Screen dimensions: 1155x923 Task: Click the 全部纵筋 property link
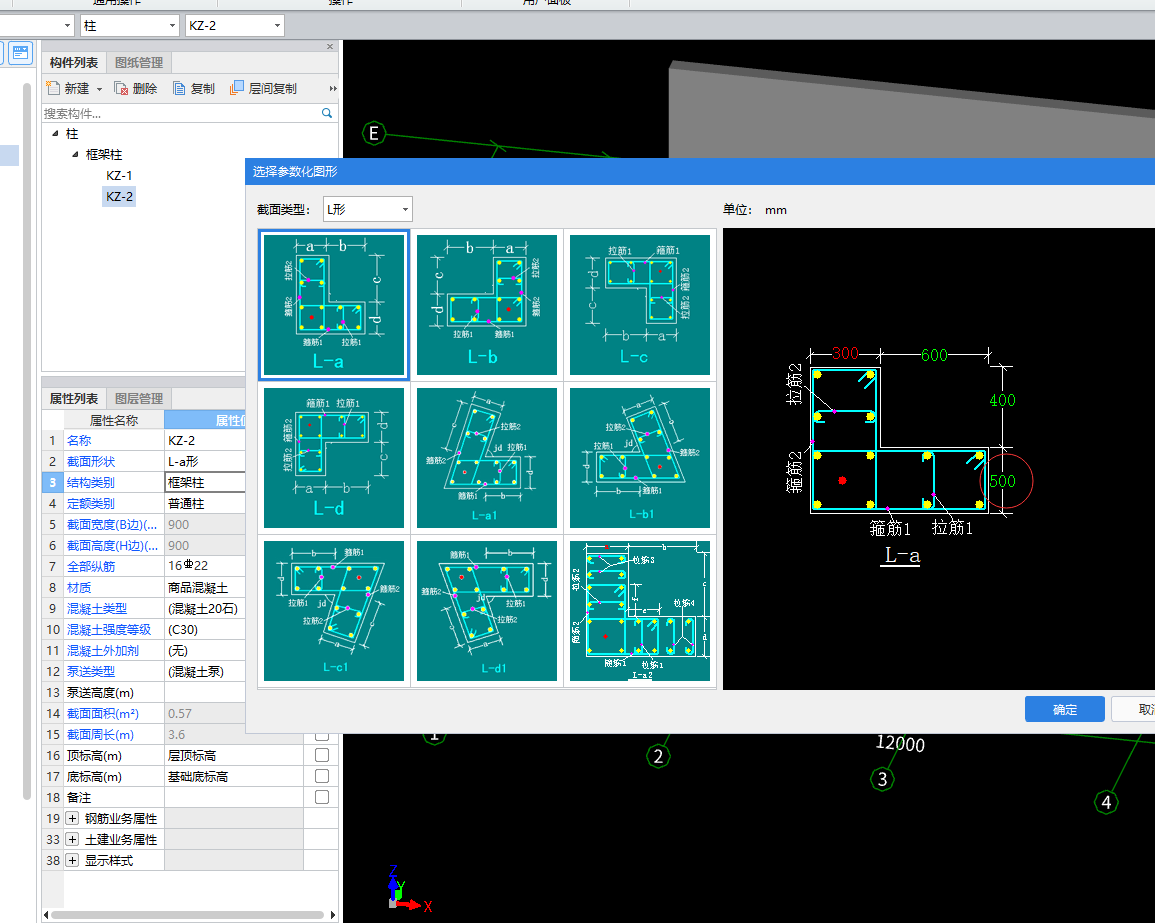(91, 566)
